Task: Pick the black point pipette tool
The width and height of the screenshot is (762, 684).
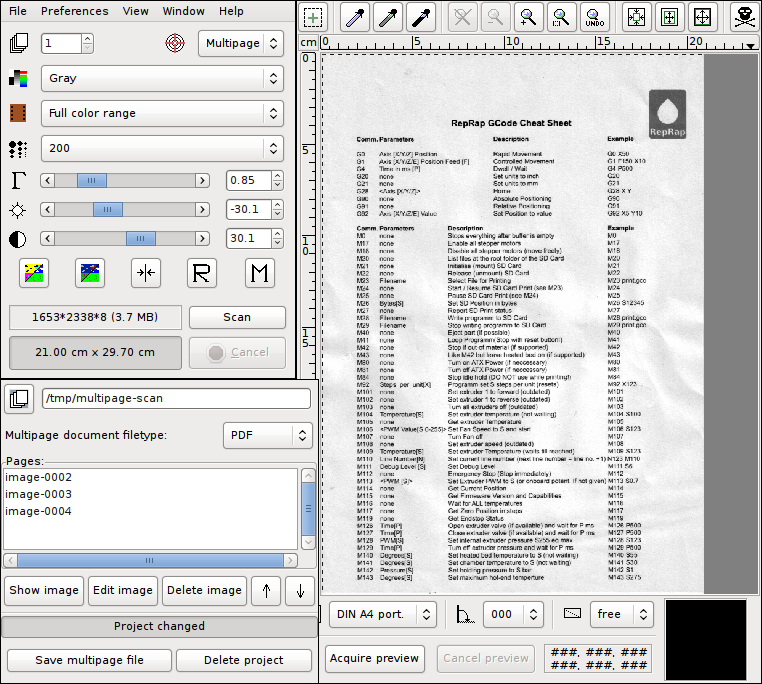Action: pyautogui.click(x=421, y=17)
